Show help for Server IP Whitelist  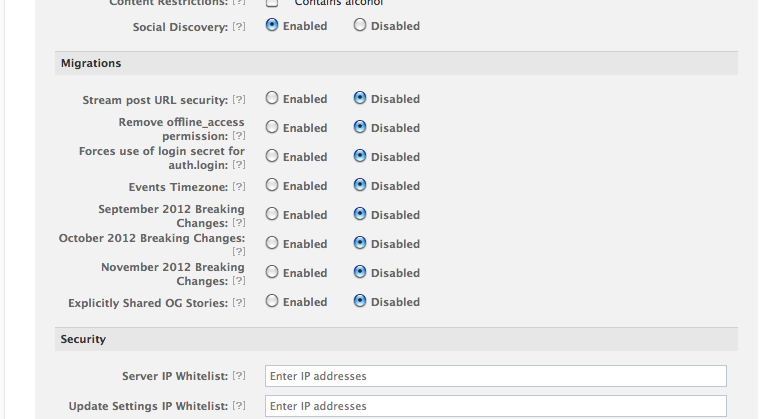(238, 376)
